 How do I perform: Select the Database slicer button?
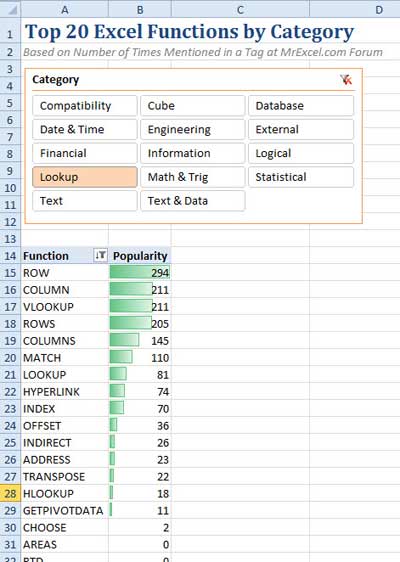click(301, 106)
